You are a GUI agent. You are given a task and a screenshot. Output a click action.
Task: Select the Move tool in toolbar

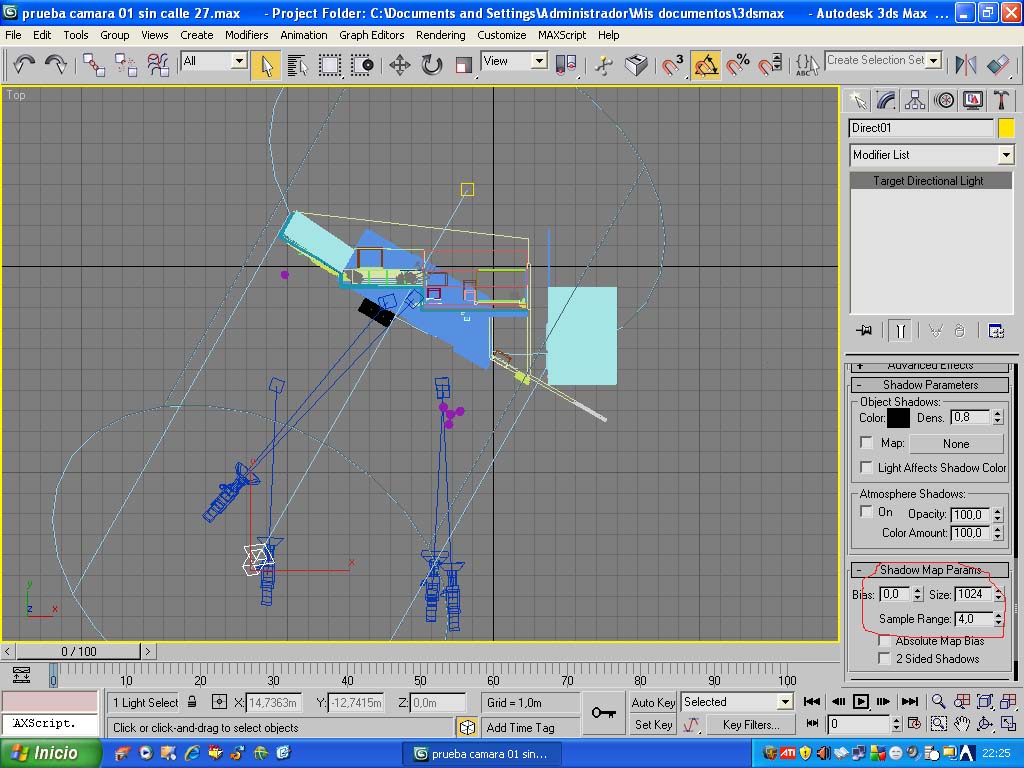[x=400, y=66]
